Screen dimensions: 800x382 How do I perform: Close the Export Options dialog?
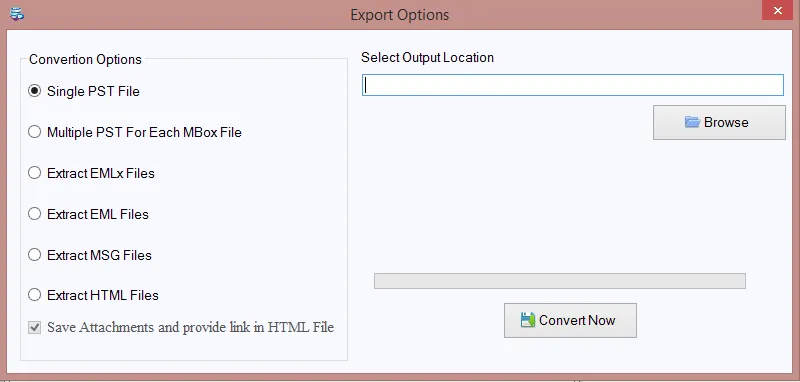[778, 11]
